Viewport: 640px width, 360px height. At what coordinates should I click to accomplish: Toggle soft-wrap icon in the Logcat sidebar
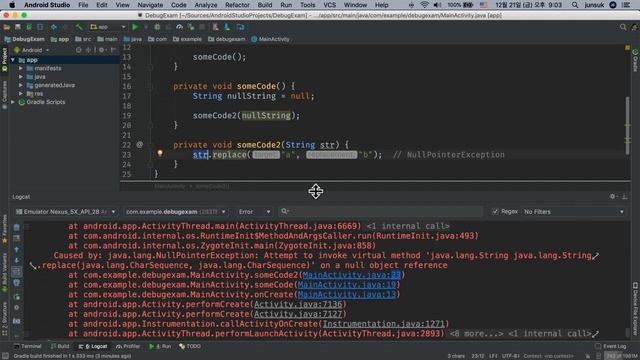click(16, 271)
